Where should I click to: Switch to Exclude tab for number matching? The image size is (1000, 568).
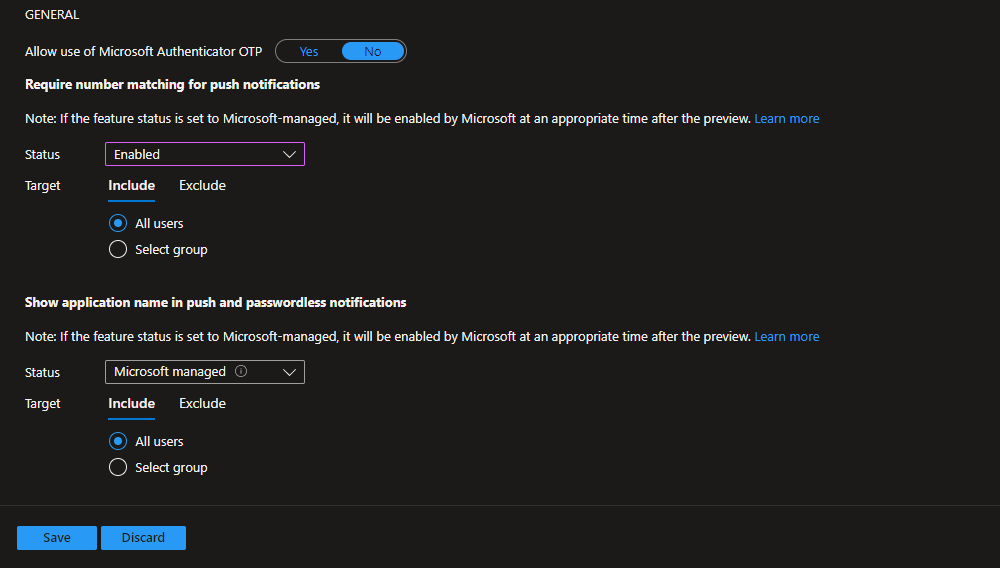tap(202, 185)
